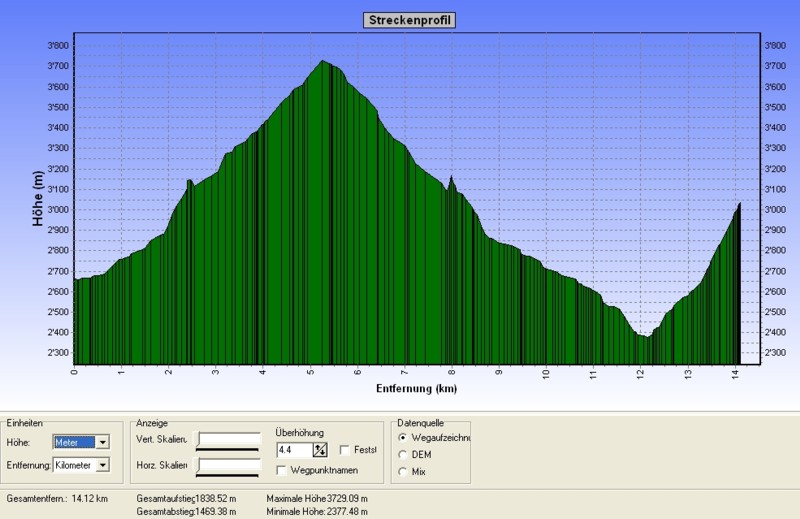Click the Überhöhung value field
This screenshot has height=519, width=800.
coord(294,450)
